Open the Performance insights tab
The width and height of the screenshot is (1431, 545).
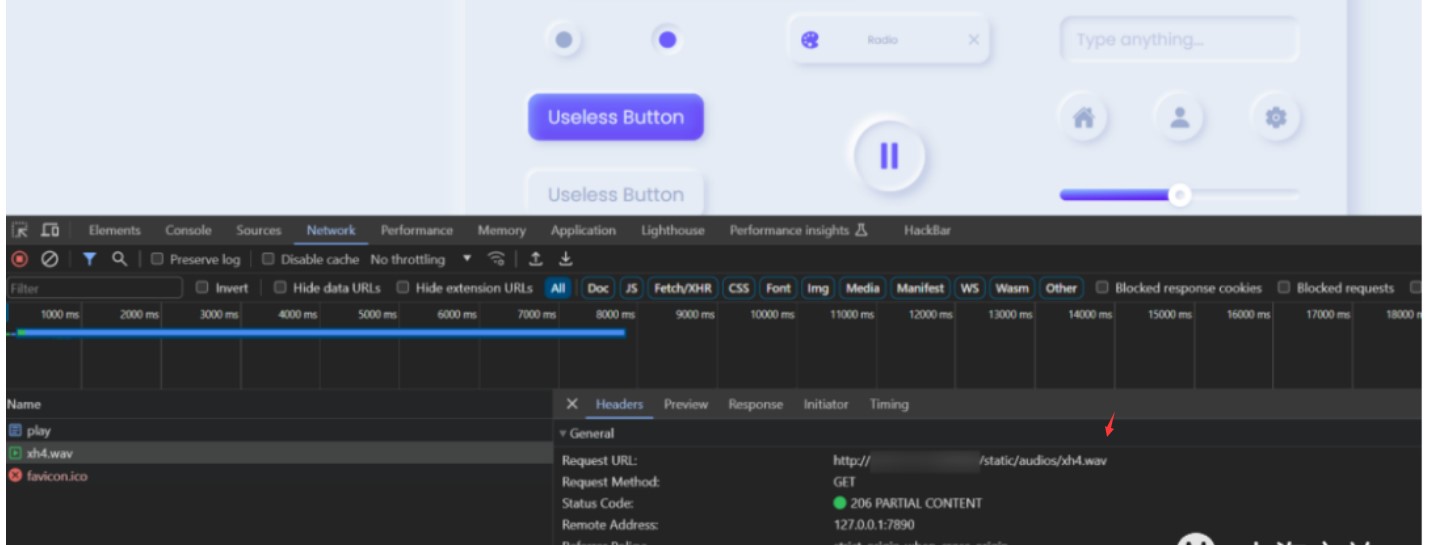pyautogui.click(x=798, y=230)
